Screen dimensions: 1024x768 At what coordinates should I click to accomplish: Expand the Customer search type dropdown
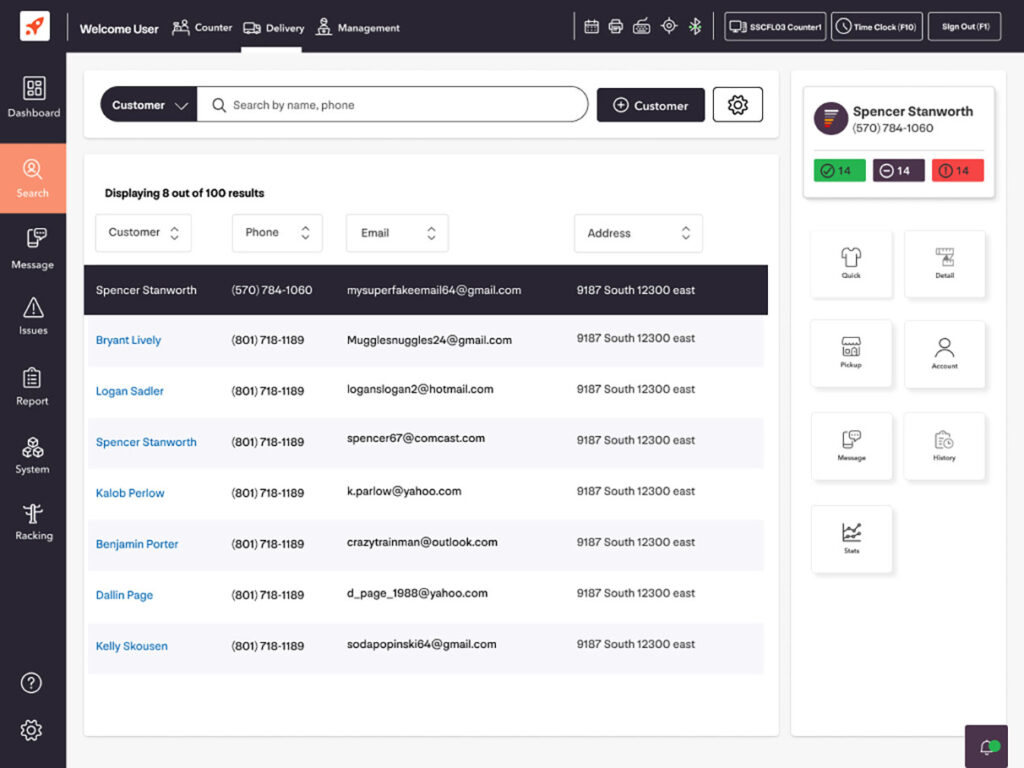149,105
